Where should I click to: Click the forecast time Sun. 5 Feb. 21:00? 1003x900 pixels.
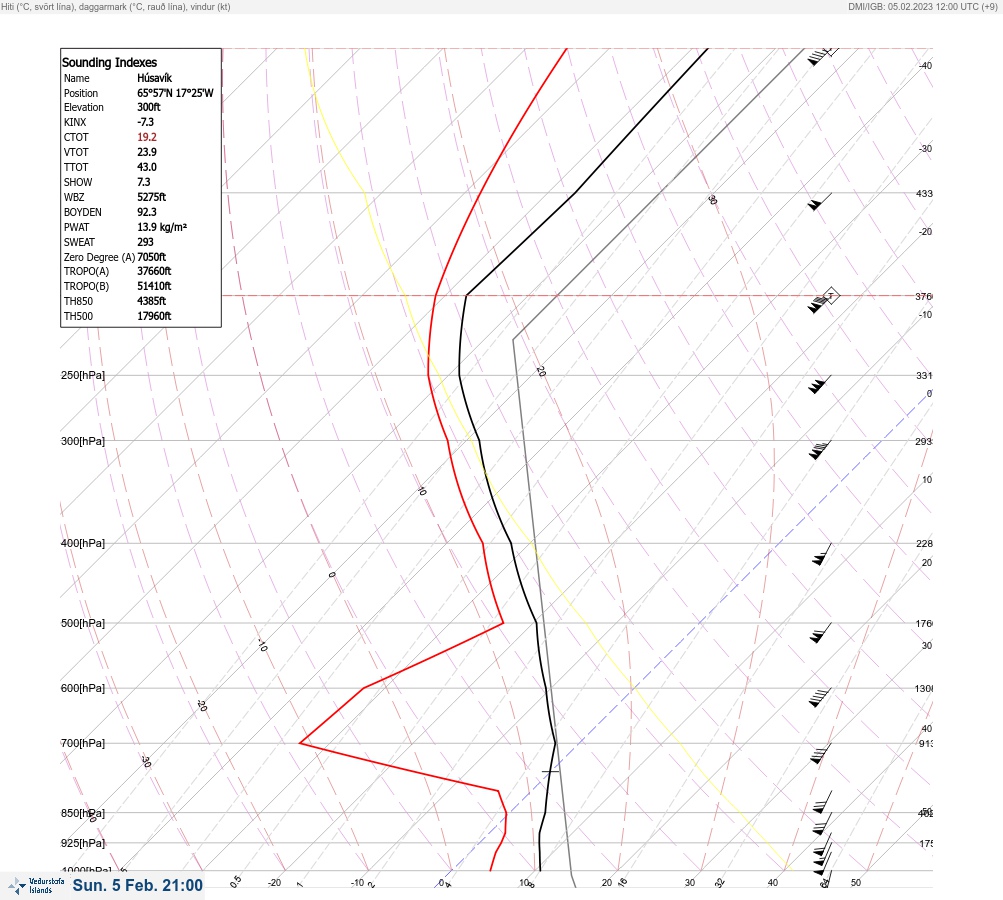click(138, 886)
